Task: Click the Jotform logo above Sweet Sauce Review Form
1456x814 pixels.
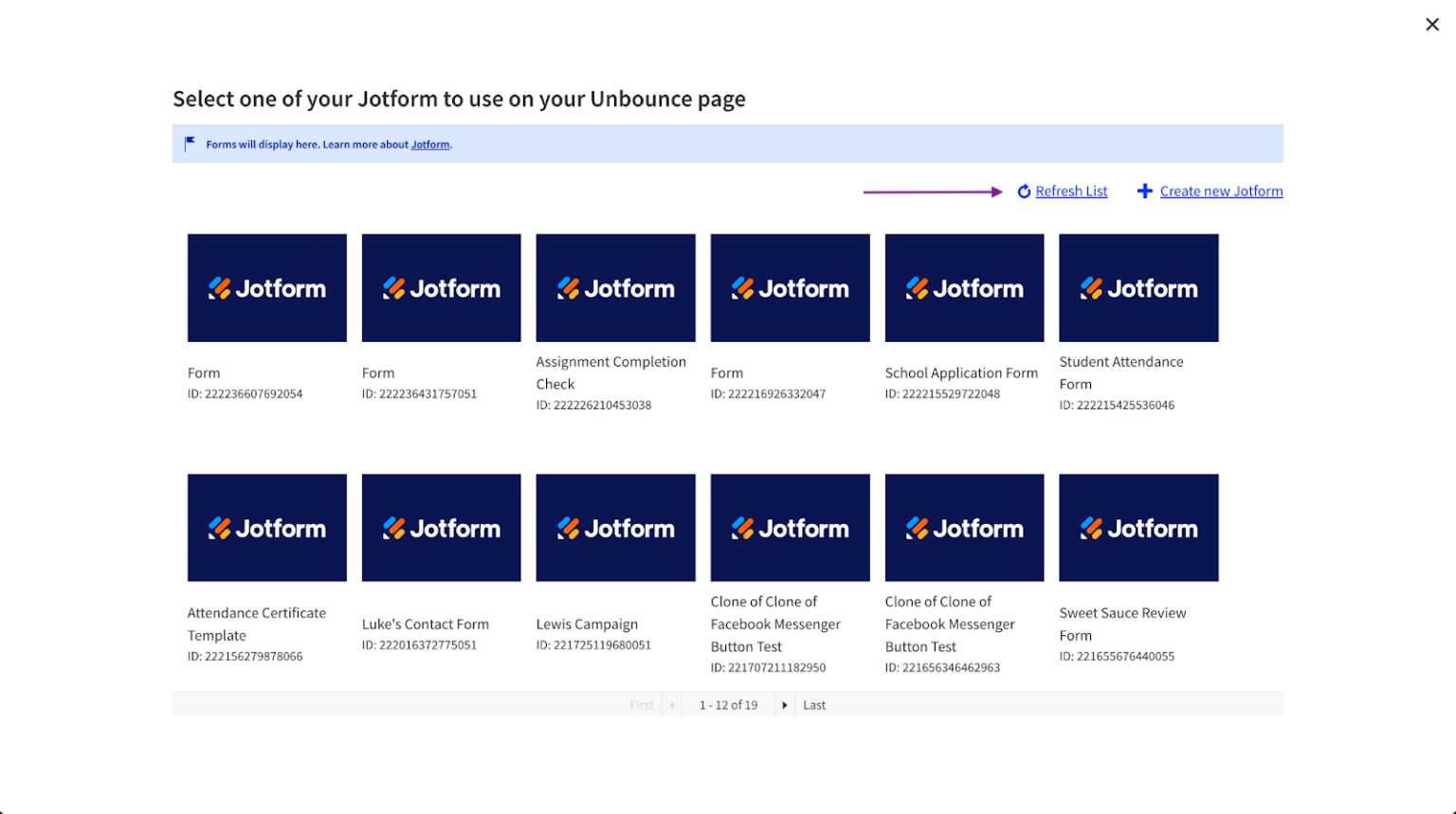Action: point(1137,528)
